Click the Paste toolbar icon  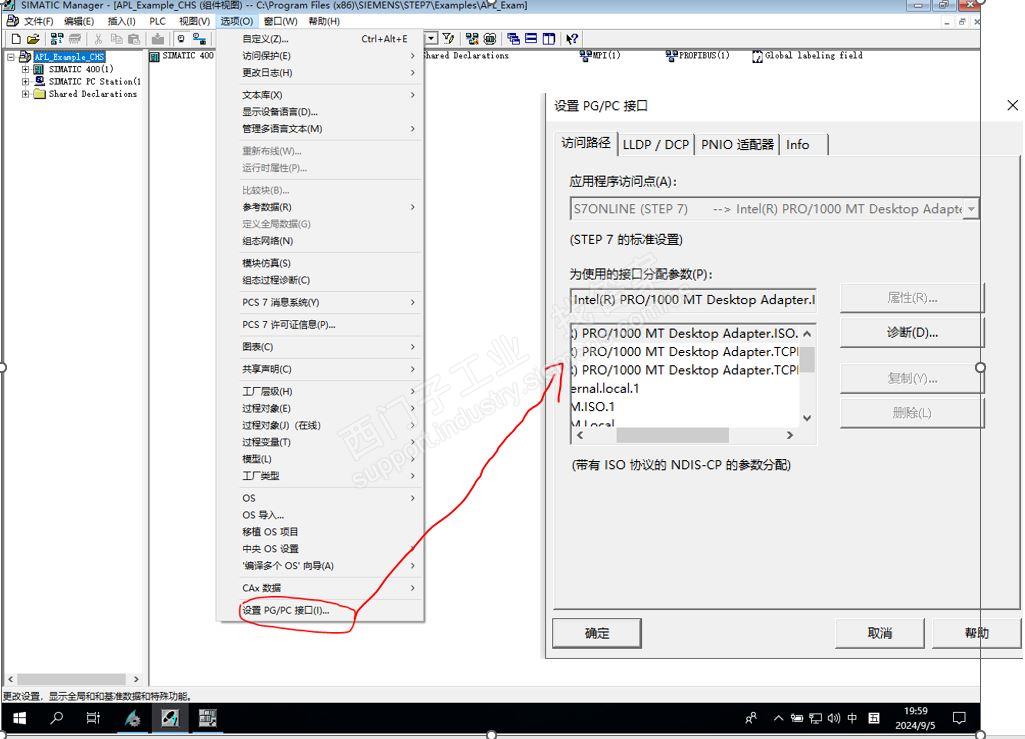(134, 39)
